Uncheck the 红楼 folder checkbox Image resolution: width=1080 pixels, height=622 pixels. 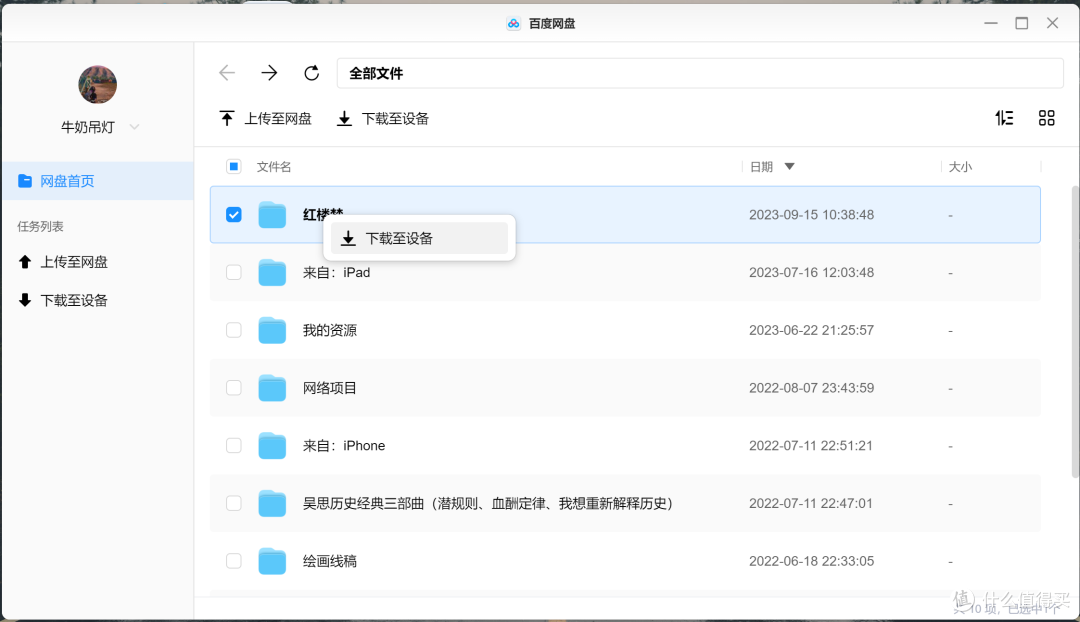[x=233, y=215]
